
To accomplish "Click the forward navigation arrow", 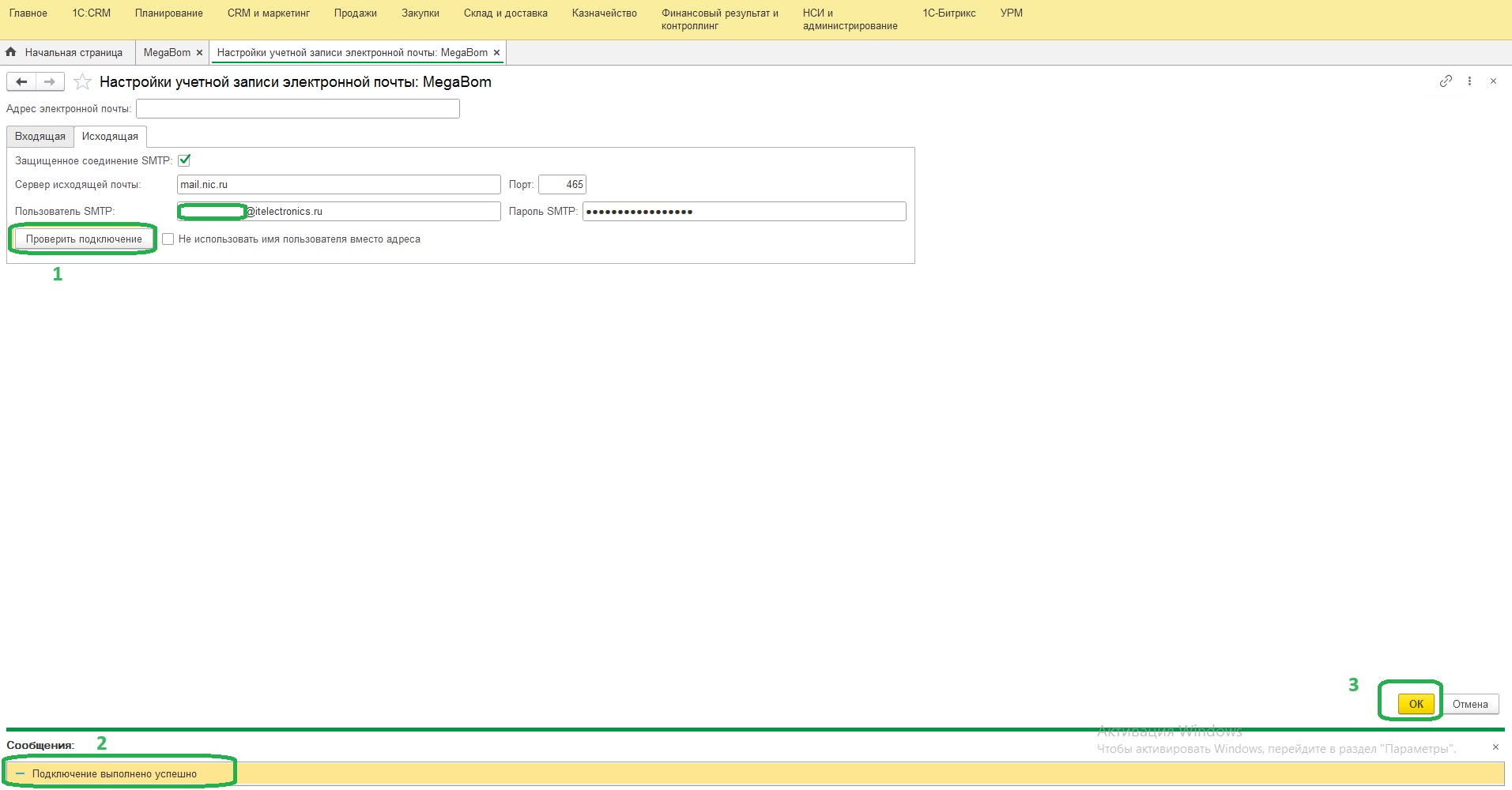I will [x=49, y=82].
